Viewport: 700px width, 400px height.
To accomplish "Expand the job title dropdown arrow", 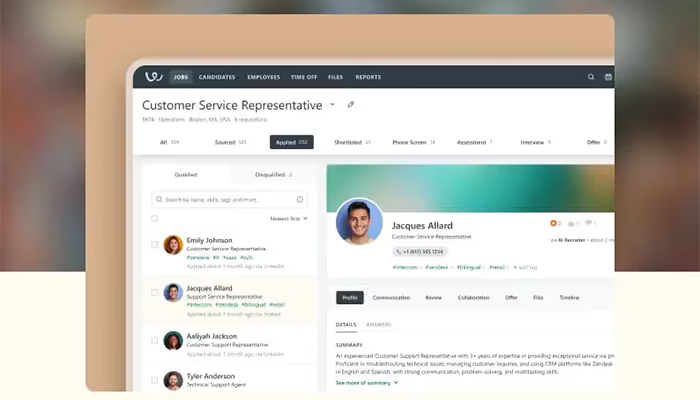I will point(332,104).
